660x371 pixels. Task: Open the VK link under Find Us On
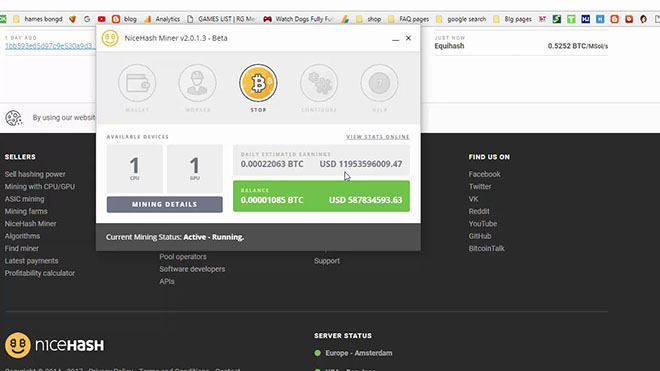474,199
